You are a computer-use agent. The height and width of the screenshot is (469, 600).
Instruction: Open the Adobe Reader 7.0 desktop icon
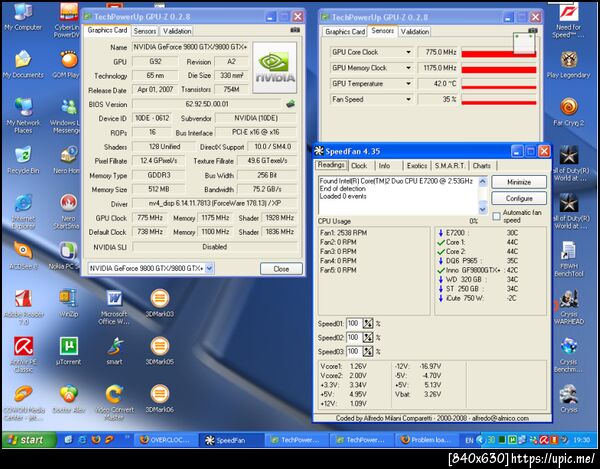click(x=24, y=307)
